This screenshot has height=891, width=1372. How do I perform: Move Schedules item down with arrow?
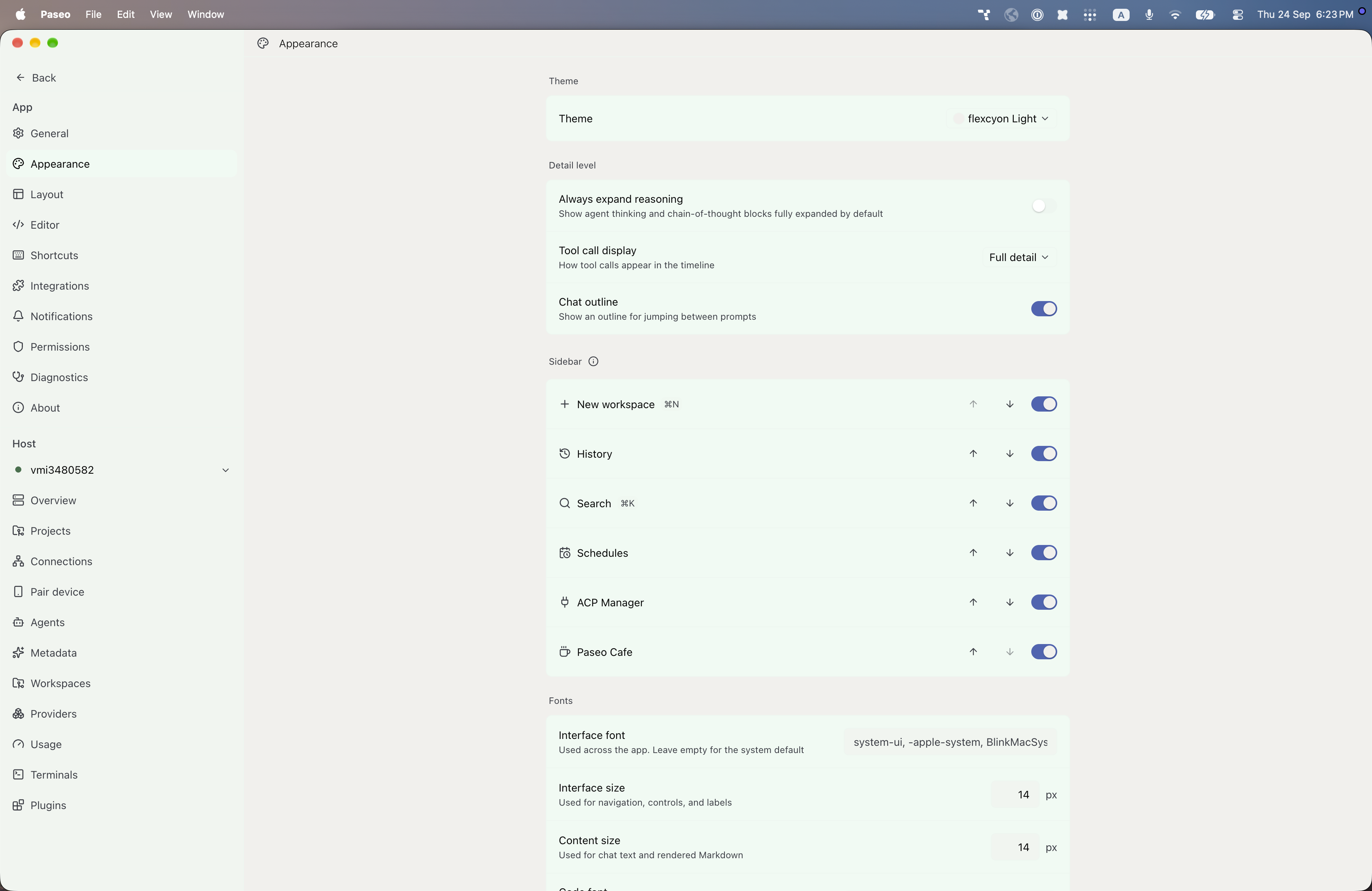pyautogui.click(x=1010, y=553)
